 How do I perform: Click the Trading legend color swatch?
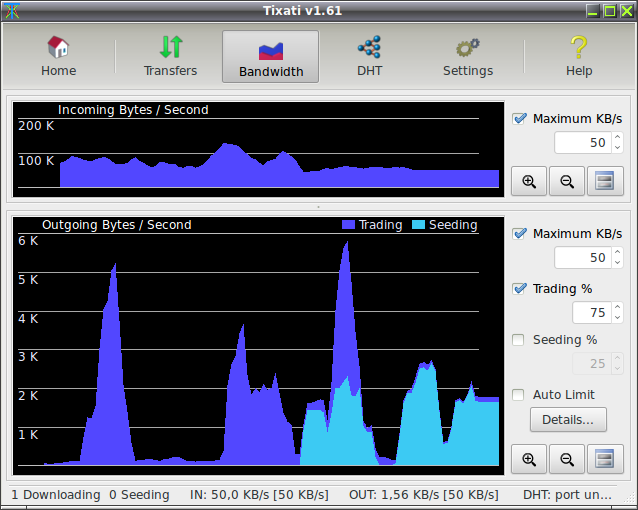(348, 225)
